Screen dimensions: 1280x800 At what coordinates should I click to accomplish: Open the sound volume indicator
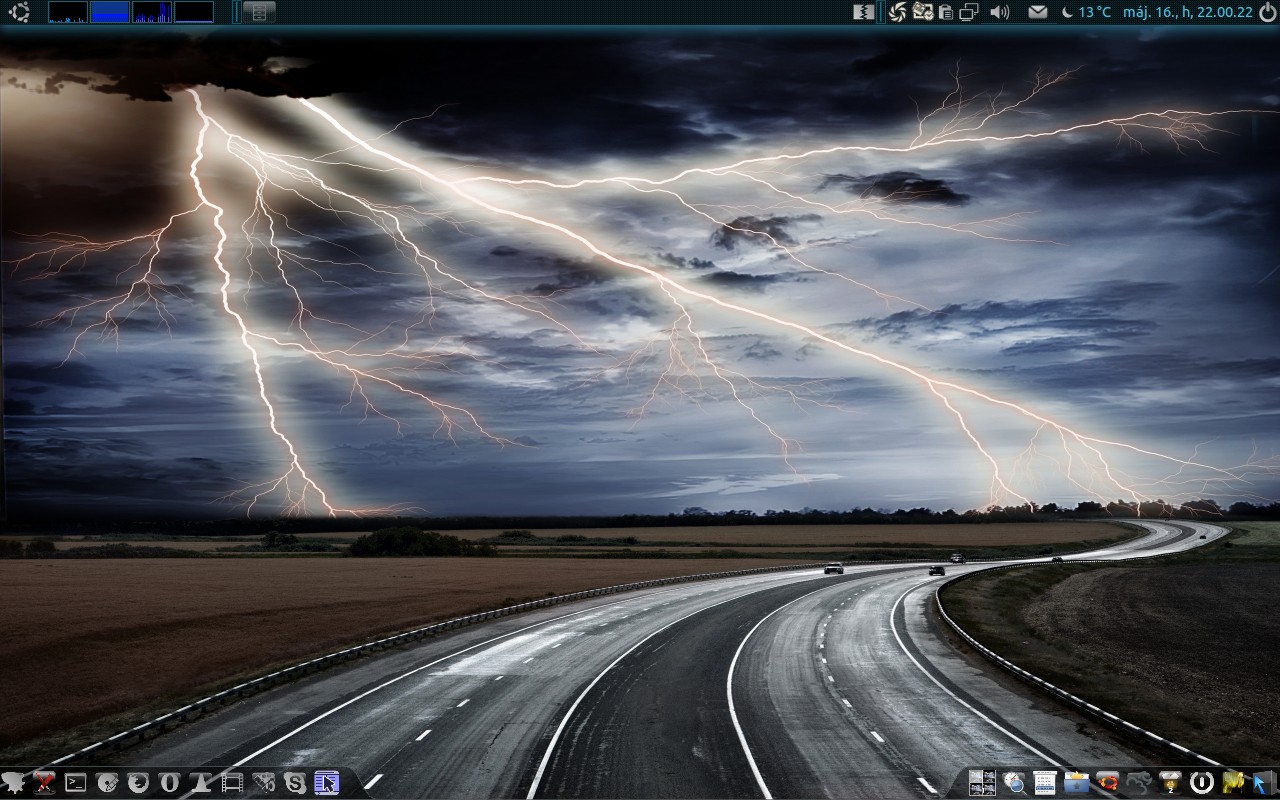pos(999,12)
